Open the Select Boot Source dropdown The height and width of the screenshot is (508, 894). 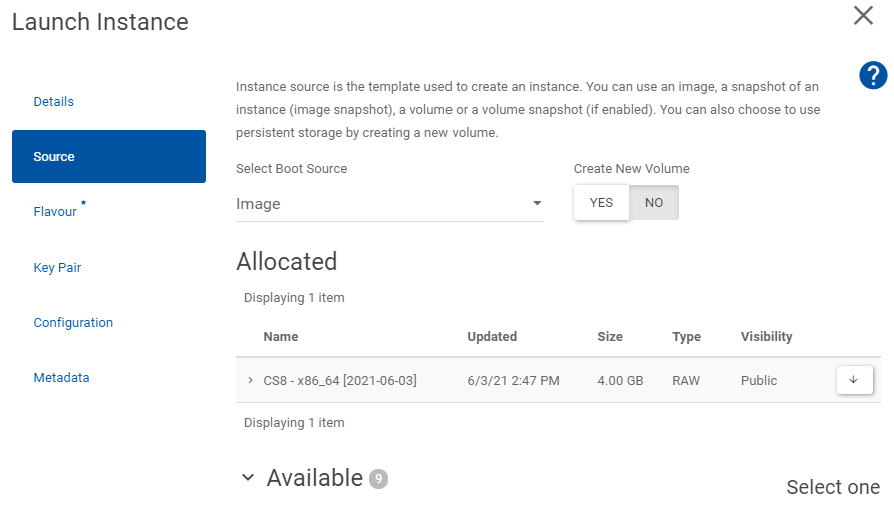point(389,204)
